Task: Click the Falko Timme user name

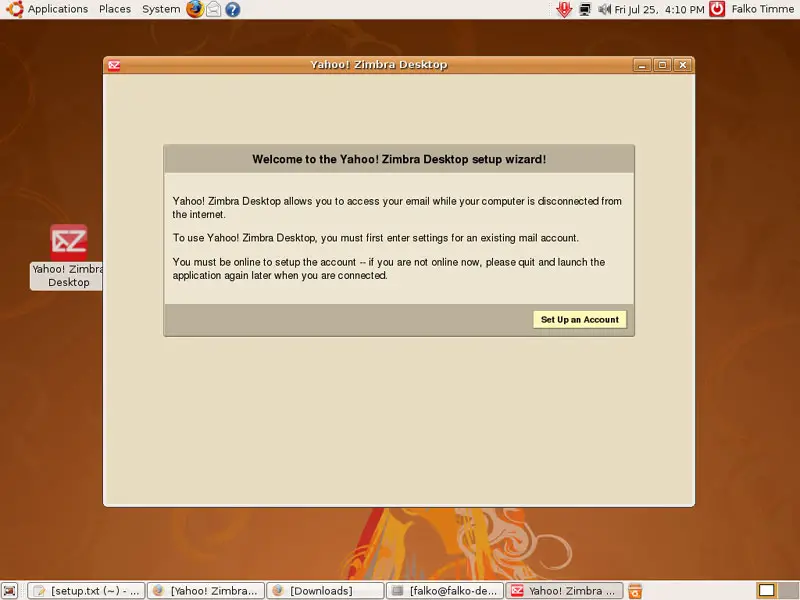Action: pos(762,9)
